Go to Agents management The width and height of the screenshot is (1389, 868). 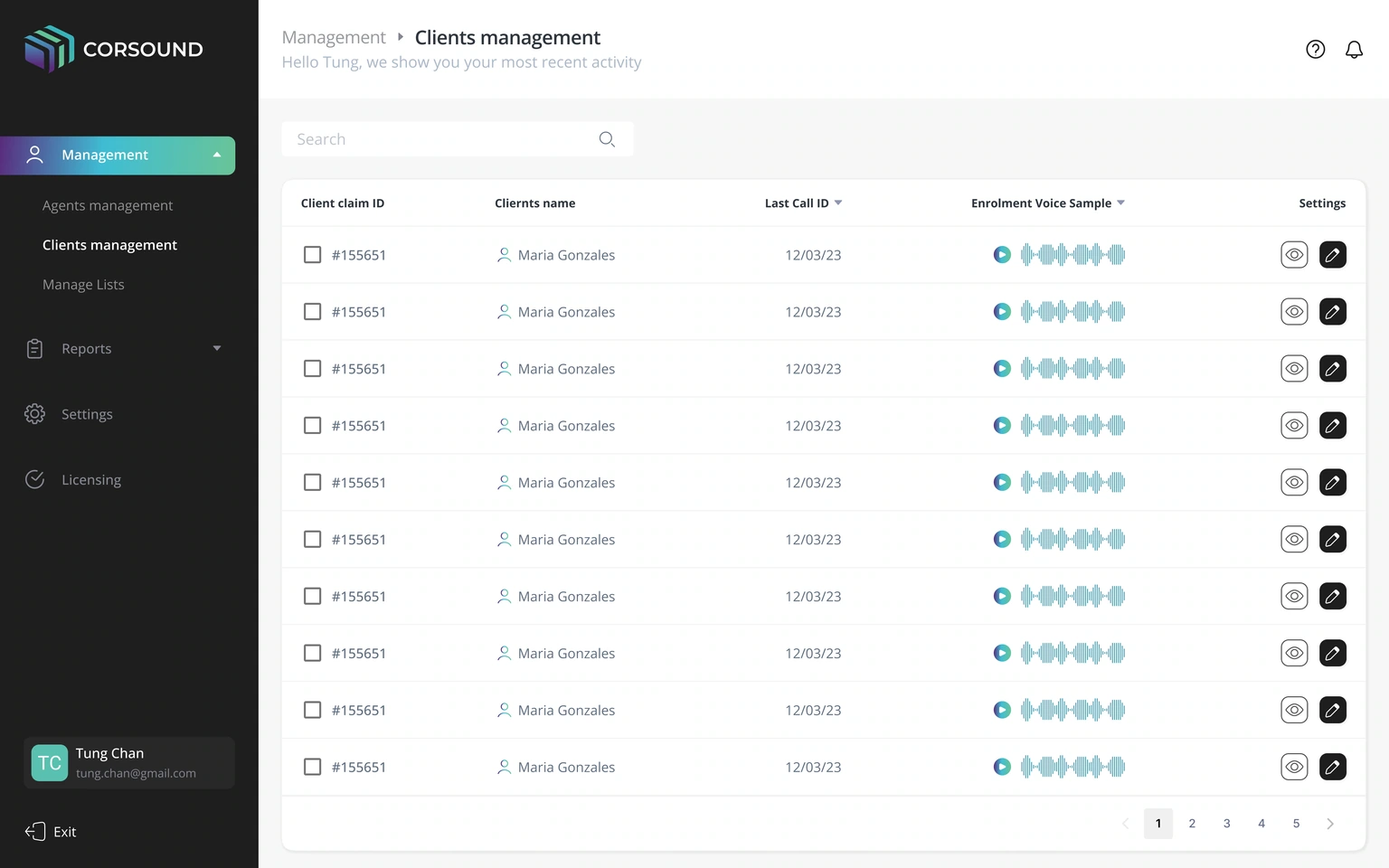(108, 205)
